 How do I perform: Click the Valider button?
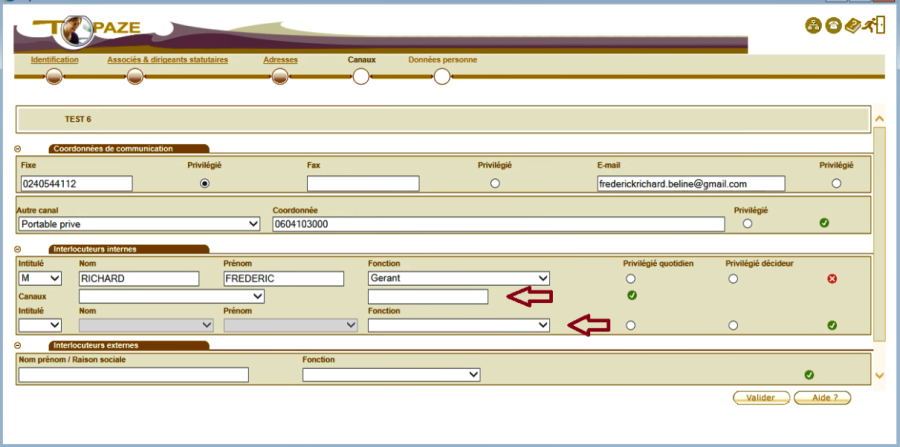click(760, 398)
